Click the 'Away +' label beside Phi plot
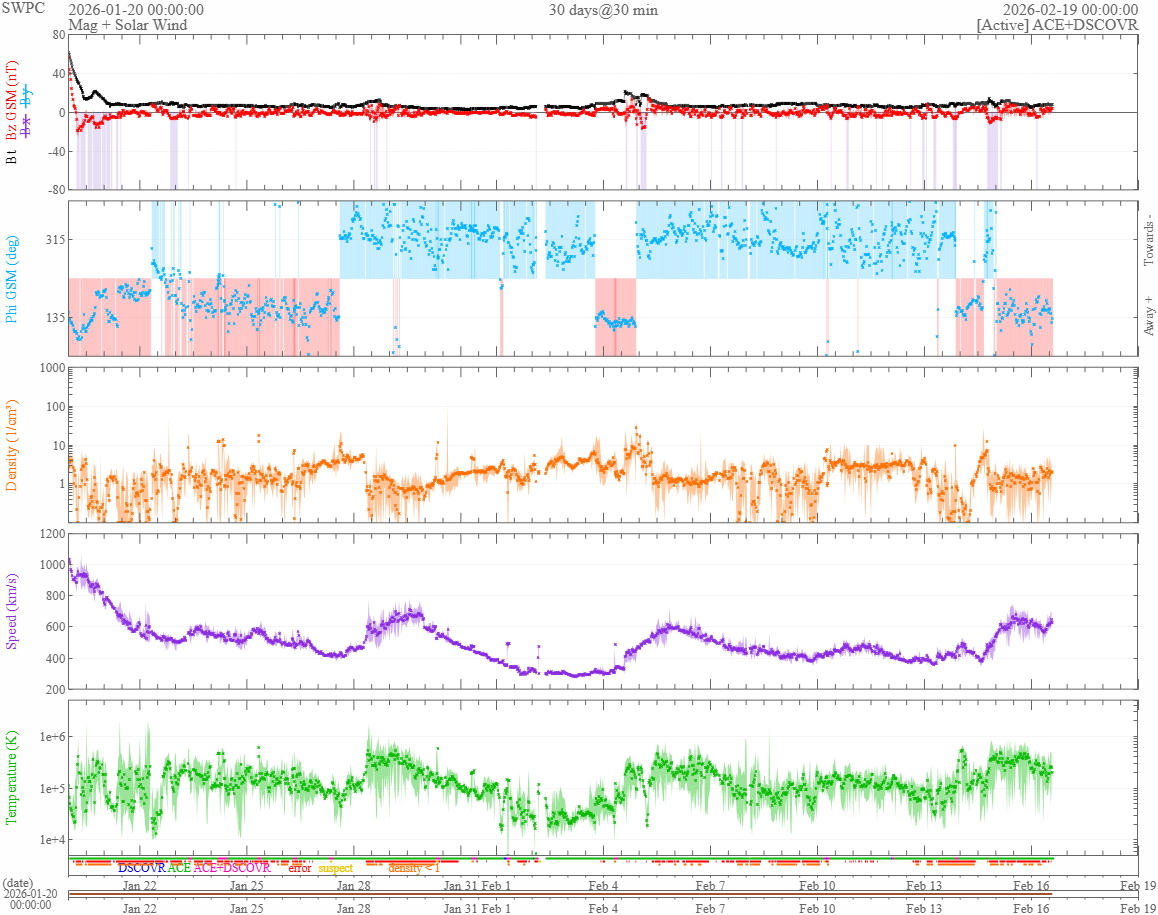Image resolution: width=1158 pixels, height=915 pixels. [x=1148, y=315]
